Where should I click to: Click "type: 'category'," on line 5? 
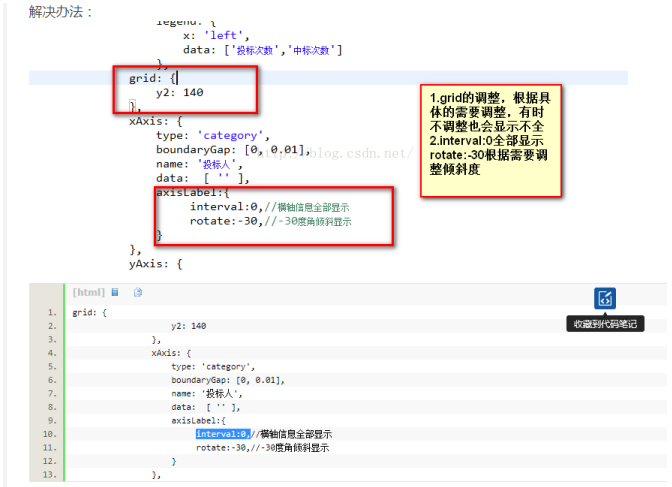click(x=213, y=367)
